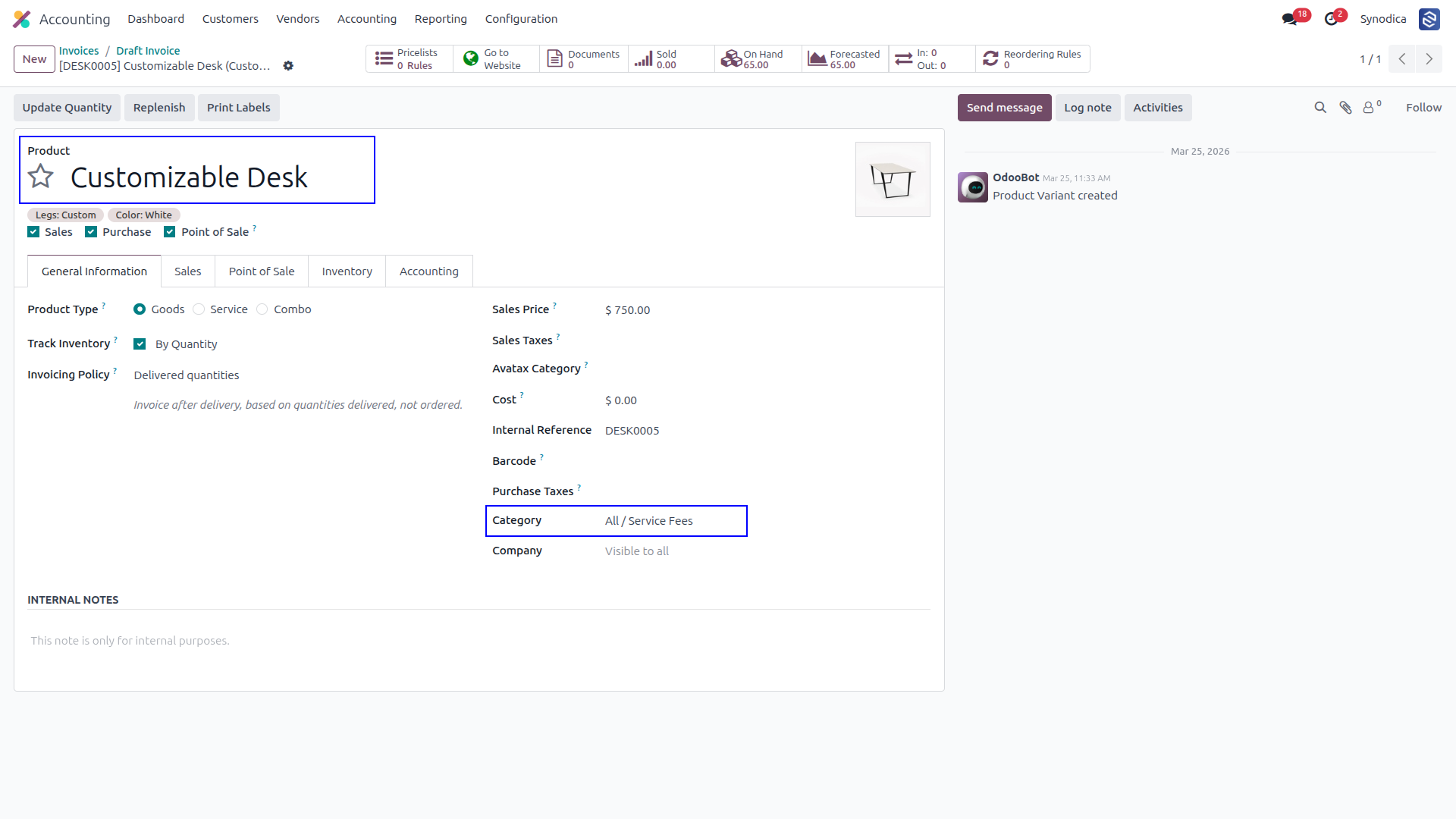Click Follow button

[1423, 108]
